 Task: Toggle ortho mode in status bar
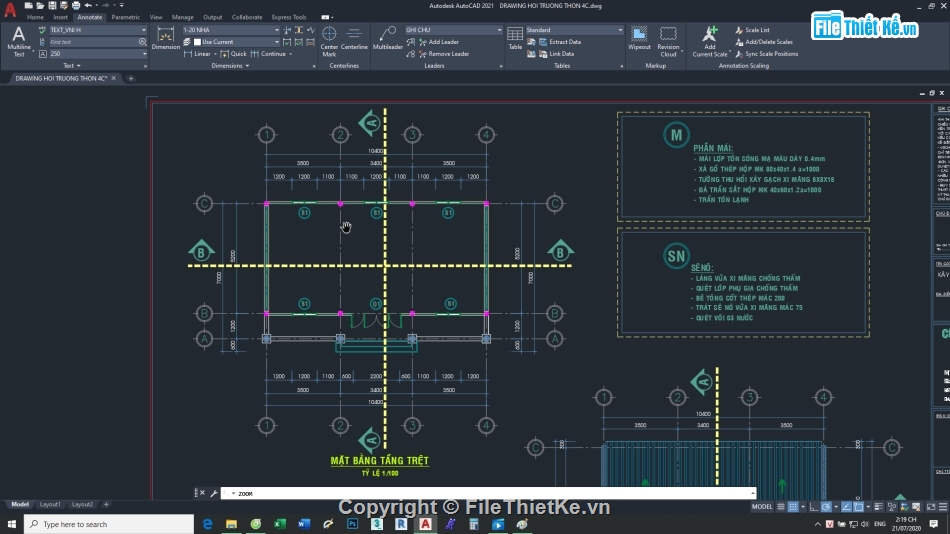(814, 507)
